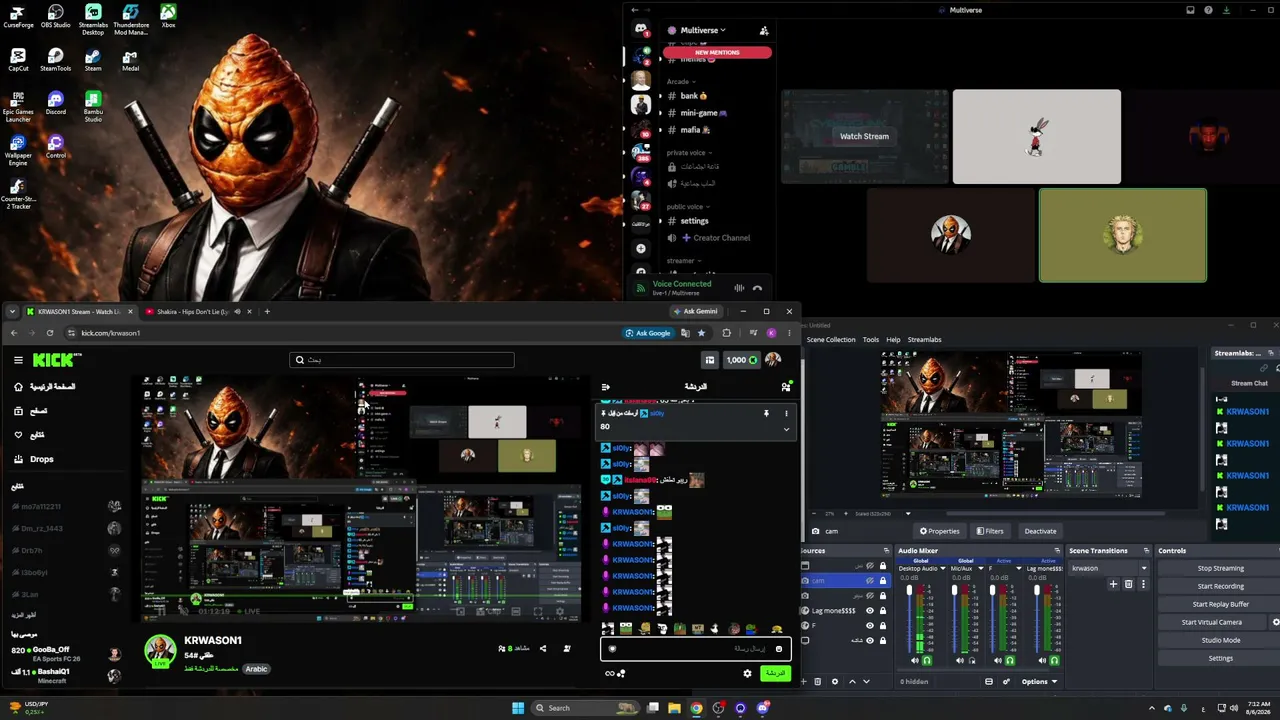Click Watch Stream in Discord

(x=864, y=136)
